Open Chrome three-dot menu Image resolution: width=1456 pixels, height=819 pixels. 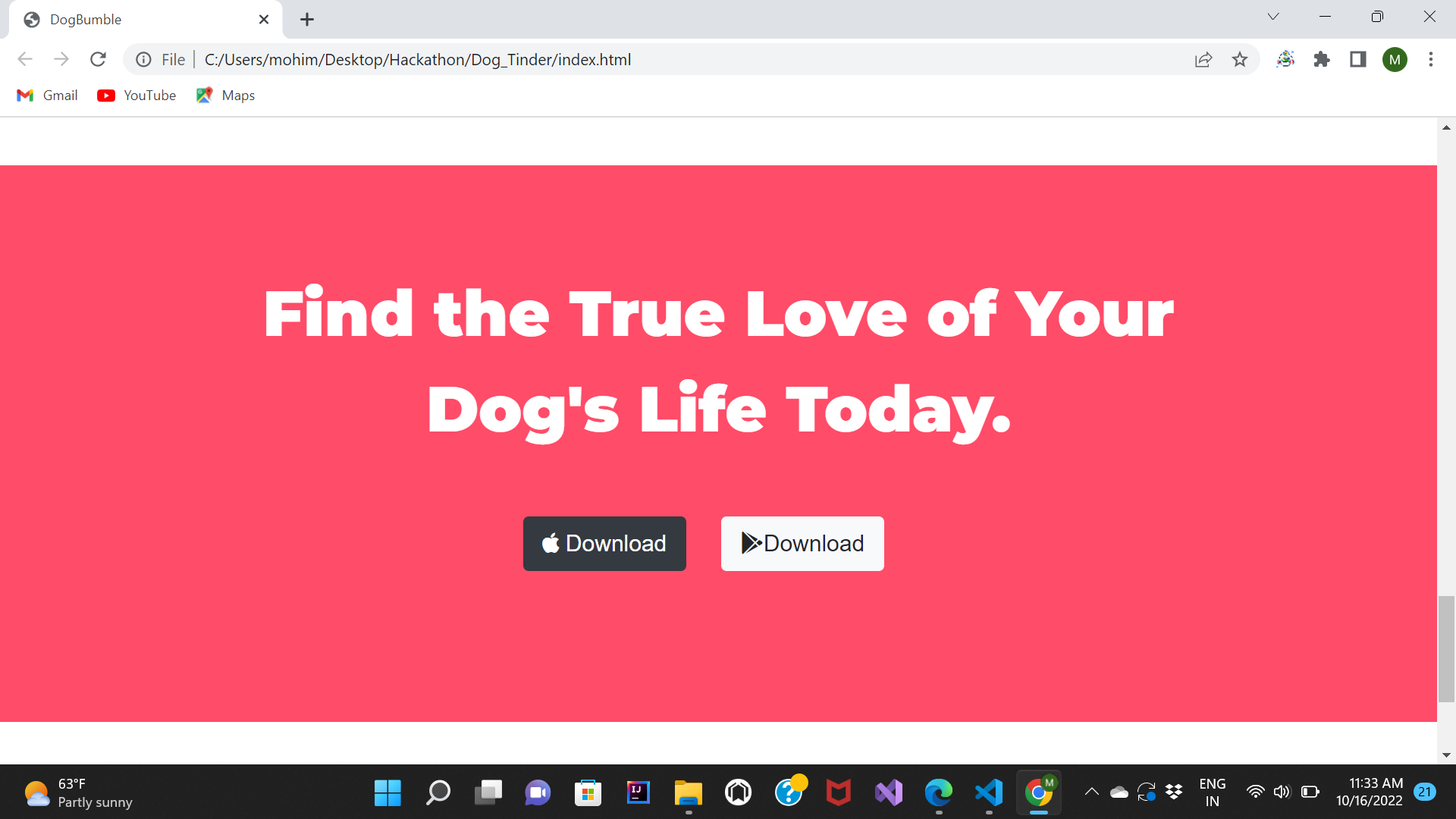pos(1431,59)
